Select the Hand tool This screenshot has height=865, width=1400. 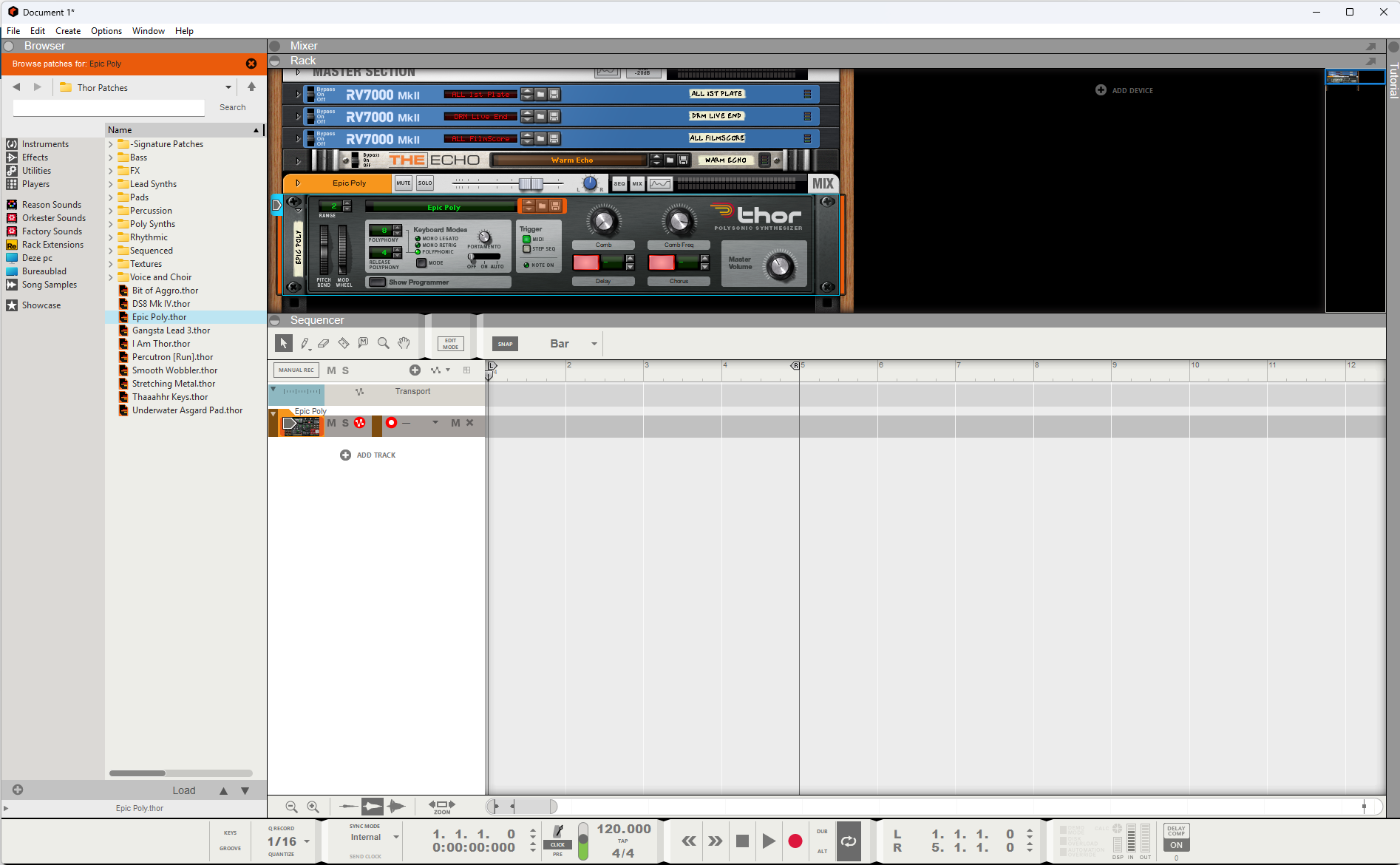coord(404,343)
